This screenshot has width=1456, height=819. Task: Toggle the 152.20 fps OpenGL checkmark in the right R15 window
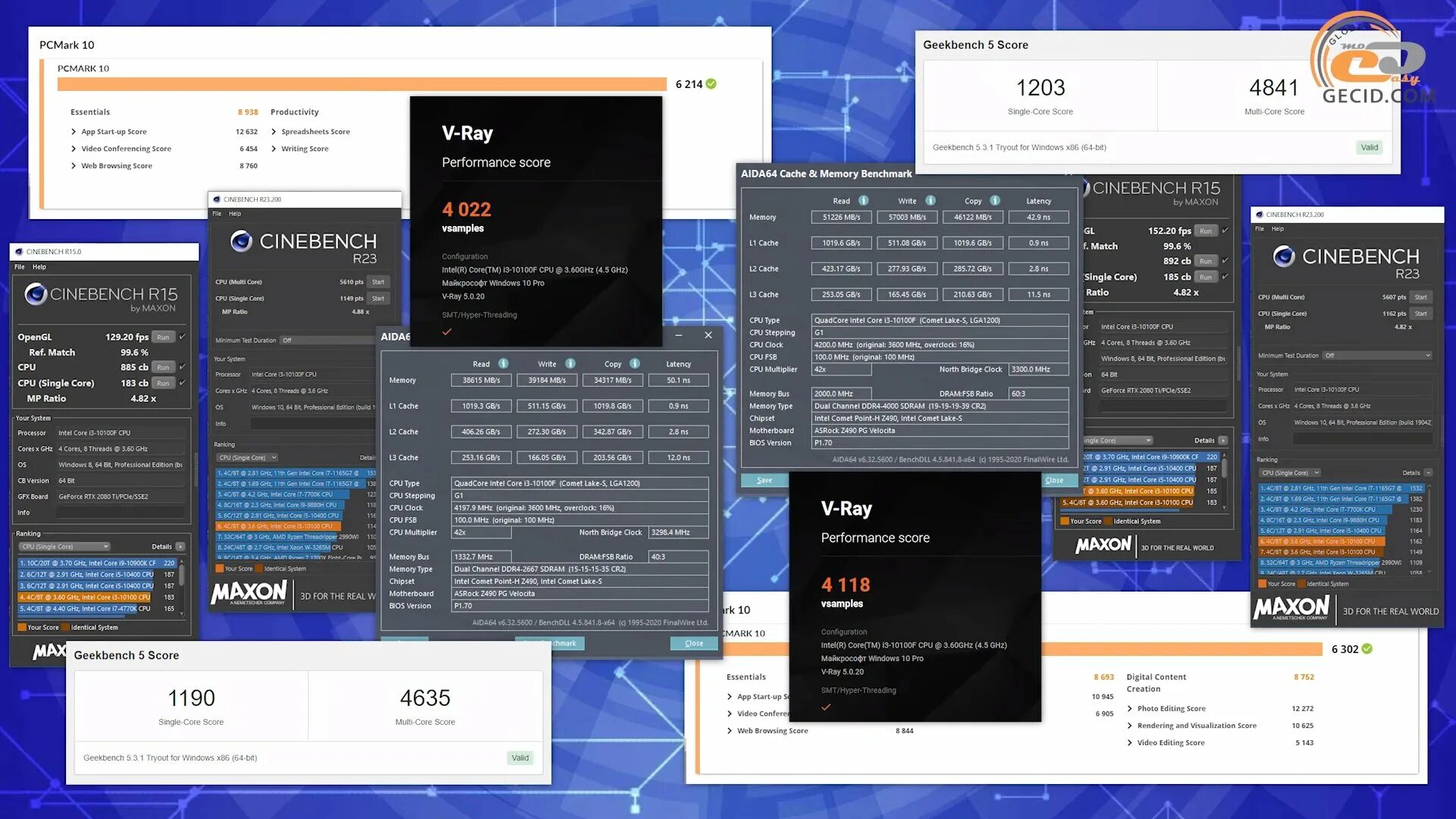click(x=1225, y=231)
